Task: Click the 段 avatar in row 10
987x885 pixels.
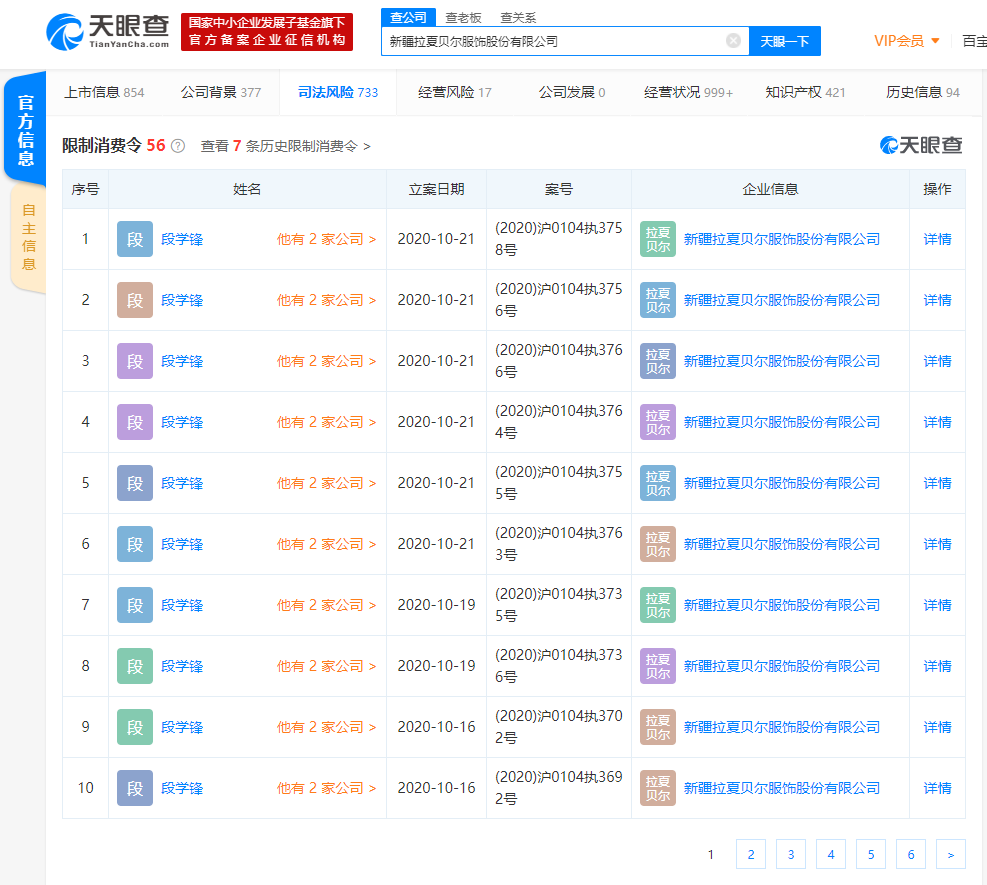Action: point(135,789)
